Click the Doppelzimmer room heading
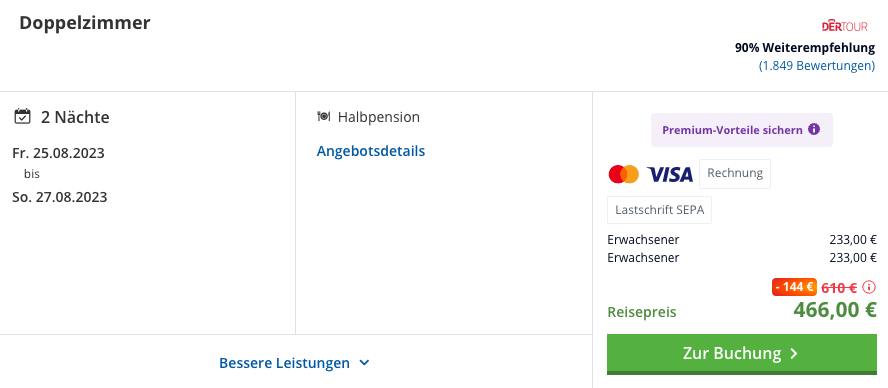Screen dimensions: 888x388 [x=85, y=23]
